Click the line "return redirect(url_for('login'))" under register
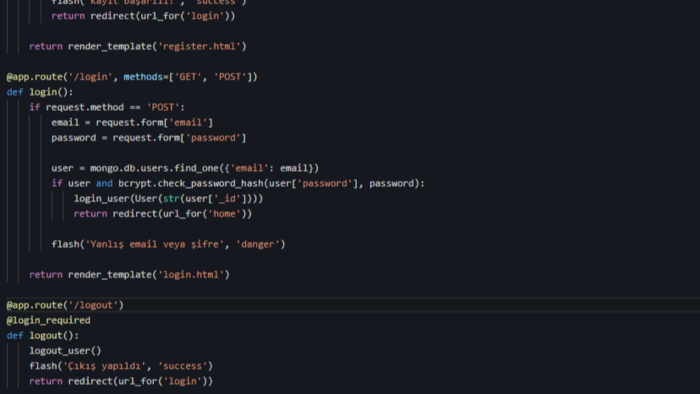The width and height of the screenshot is (700, 394). point(143,16)
